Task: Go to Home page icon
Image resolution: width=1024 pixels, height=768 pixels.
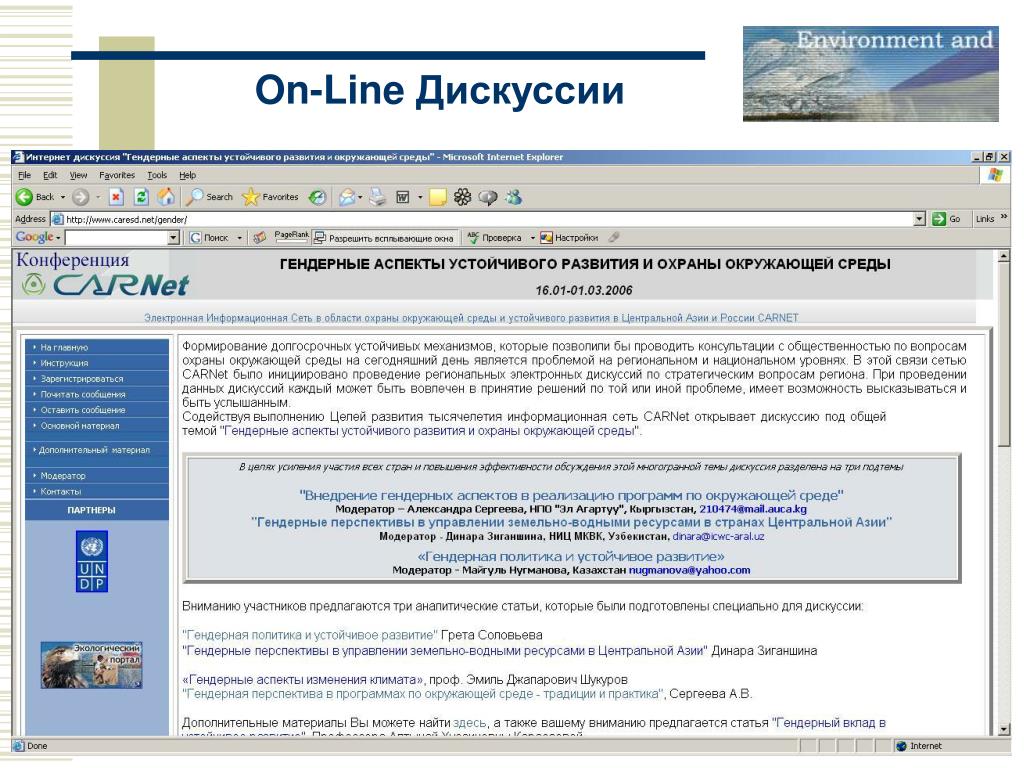Action: click(x=167, y=197)
